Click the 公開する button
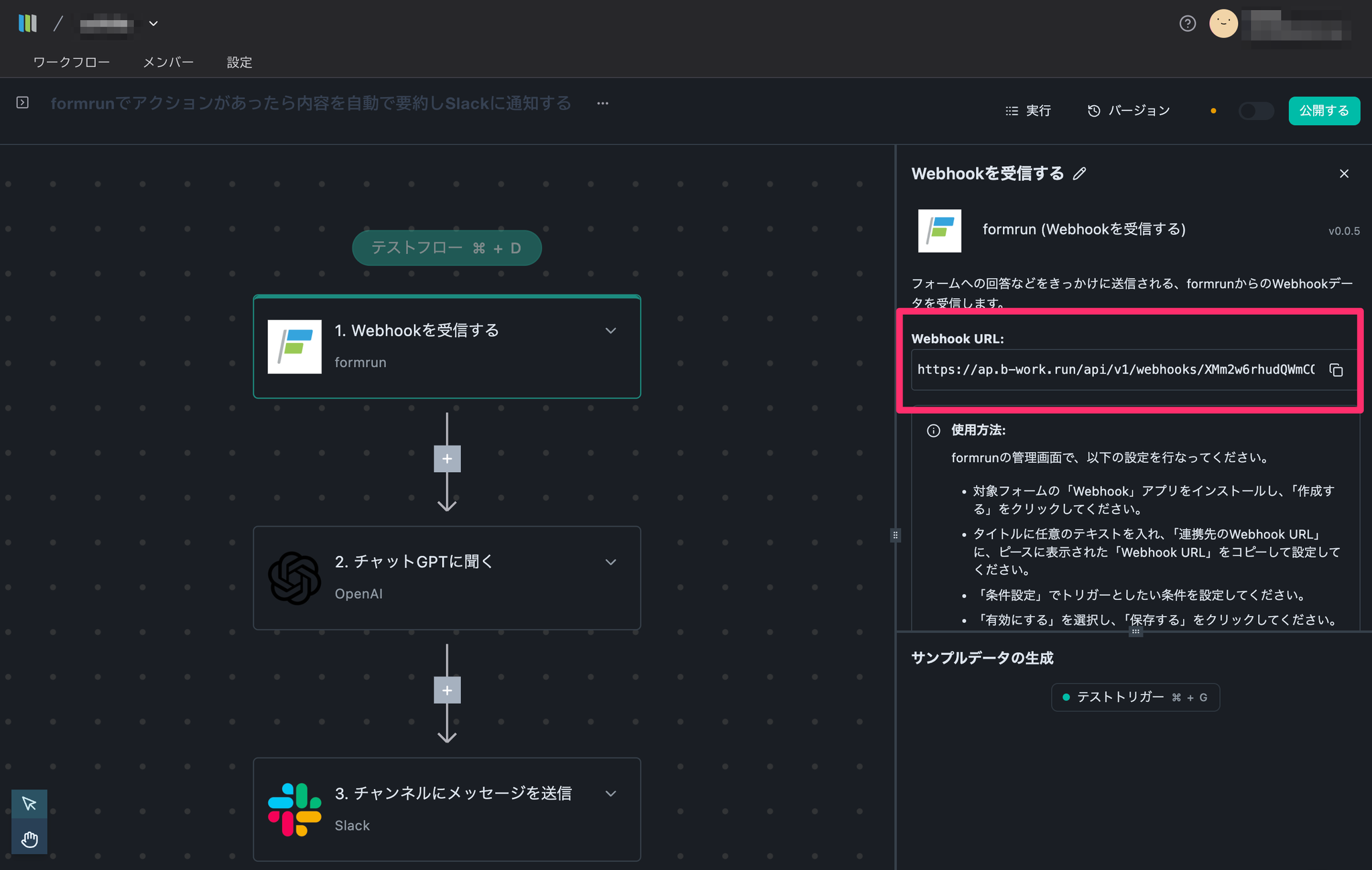1372x870 pixels. pos(1324,111)
